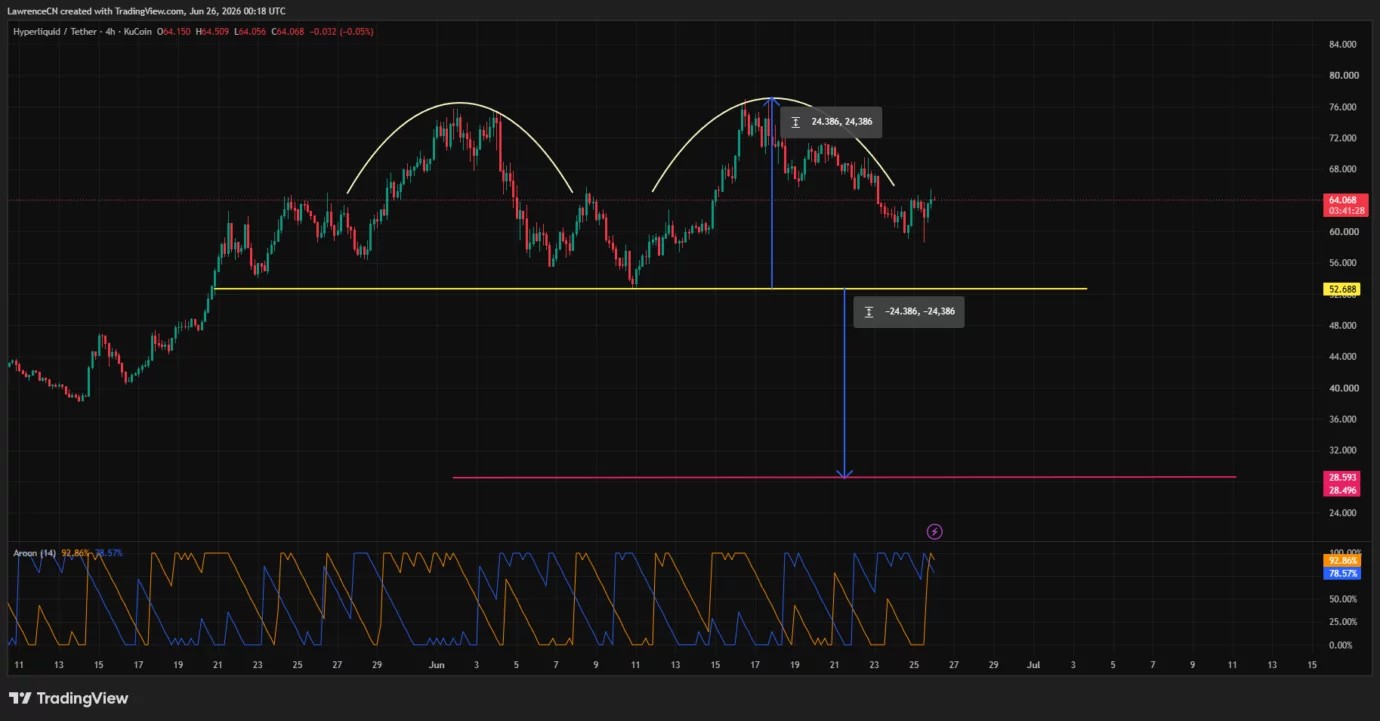Click the yellow 52.688 price axis label

pyautogui.click(x=1341, y=289)
